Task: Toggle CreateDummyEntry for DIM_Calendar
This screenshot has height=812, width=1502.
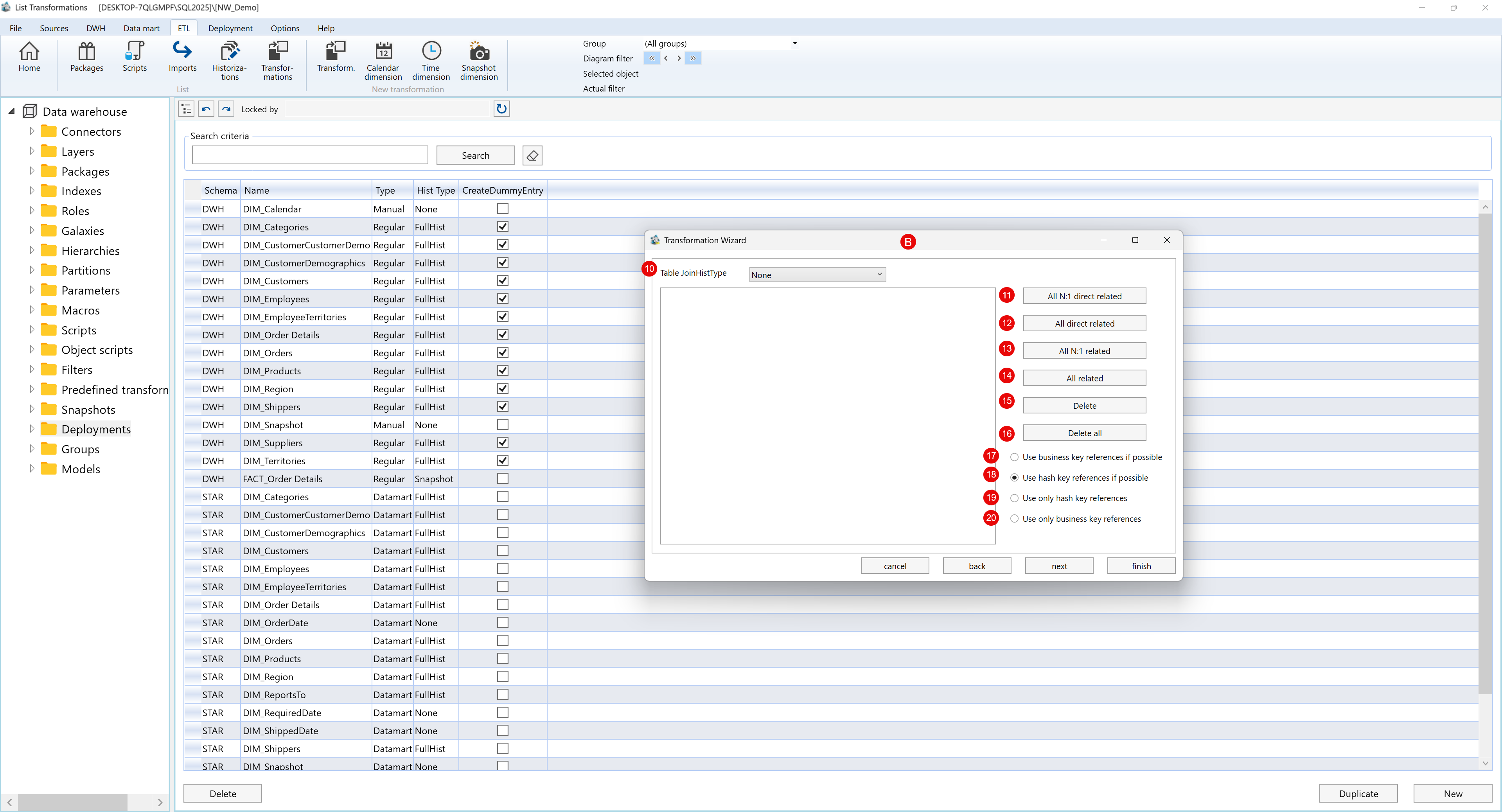Action: [502, 209]
